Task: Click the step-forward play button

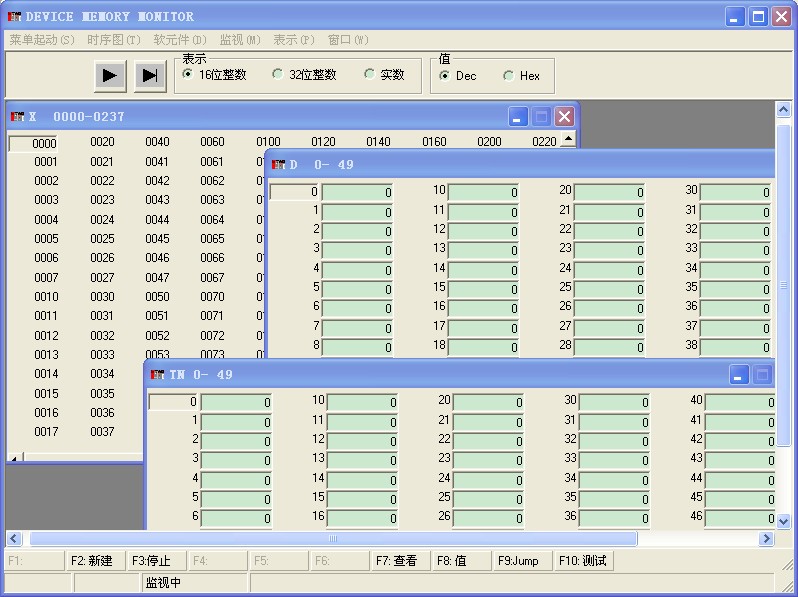Action: coord(150,75)
